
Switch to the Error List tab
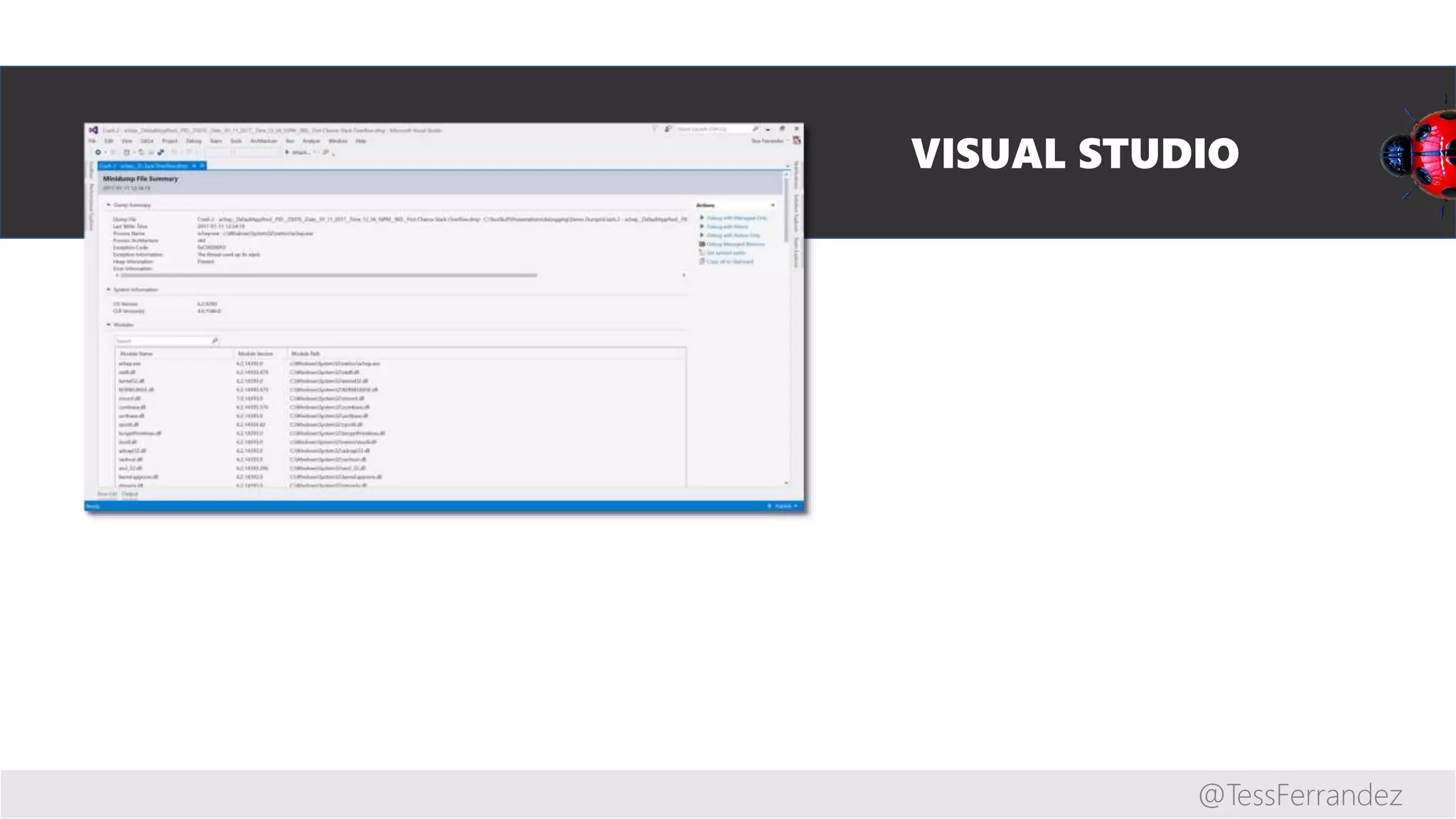107,494
